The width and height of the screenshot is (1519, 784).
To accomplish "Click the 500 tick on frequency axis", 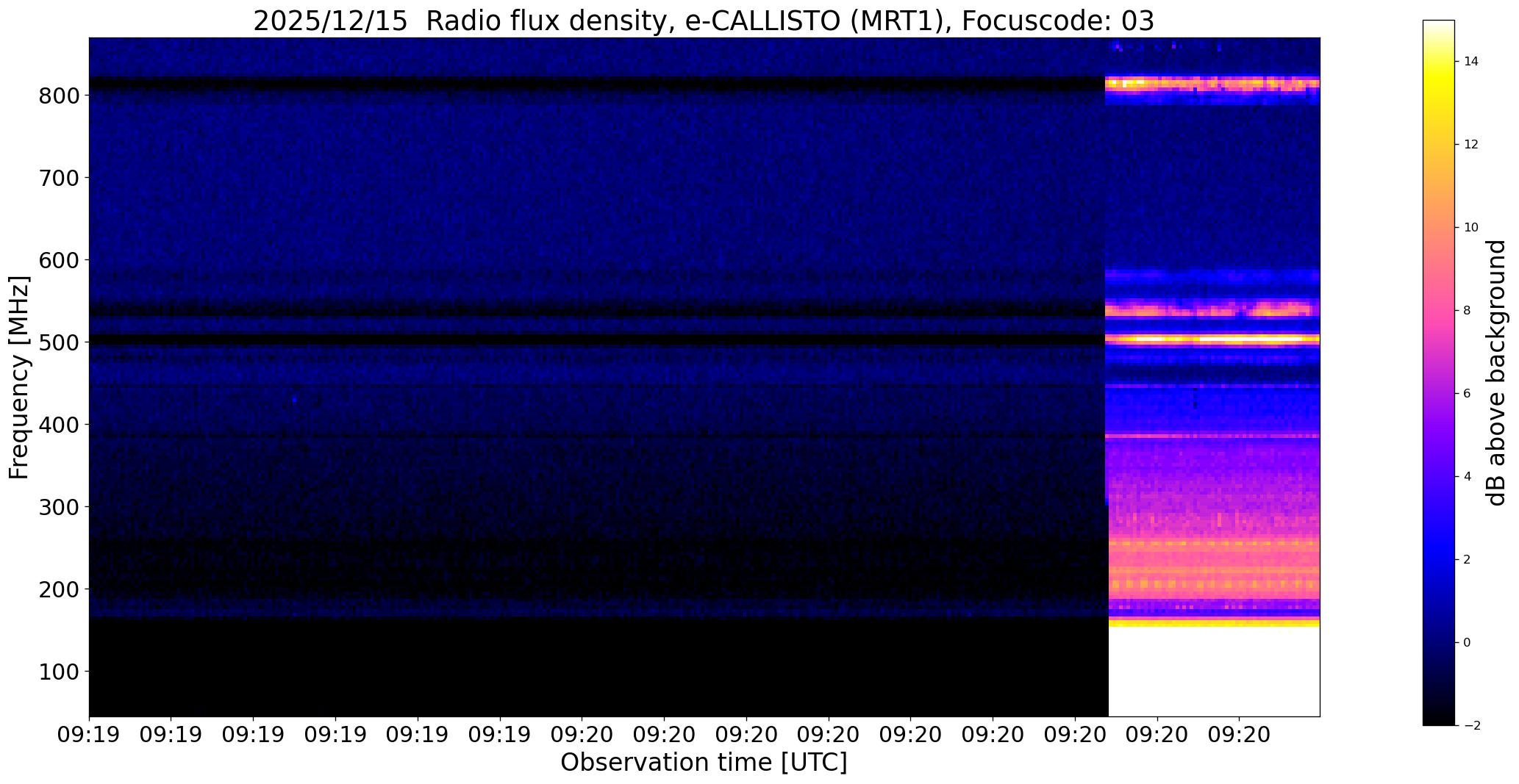I will click(x=58, y=342).
